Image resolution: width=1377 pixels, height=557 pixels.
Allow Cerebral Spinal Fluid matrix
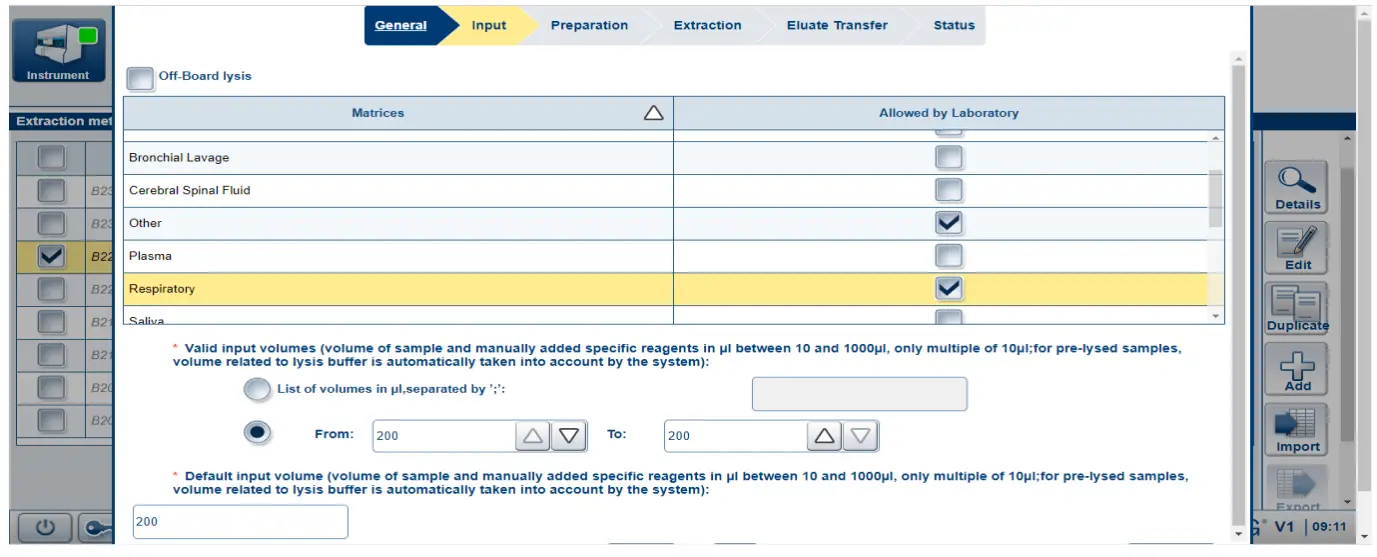(x=948, y=190)
